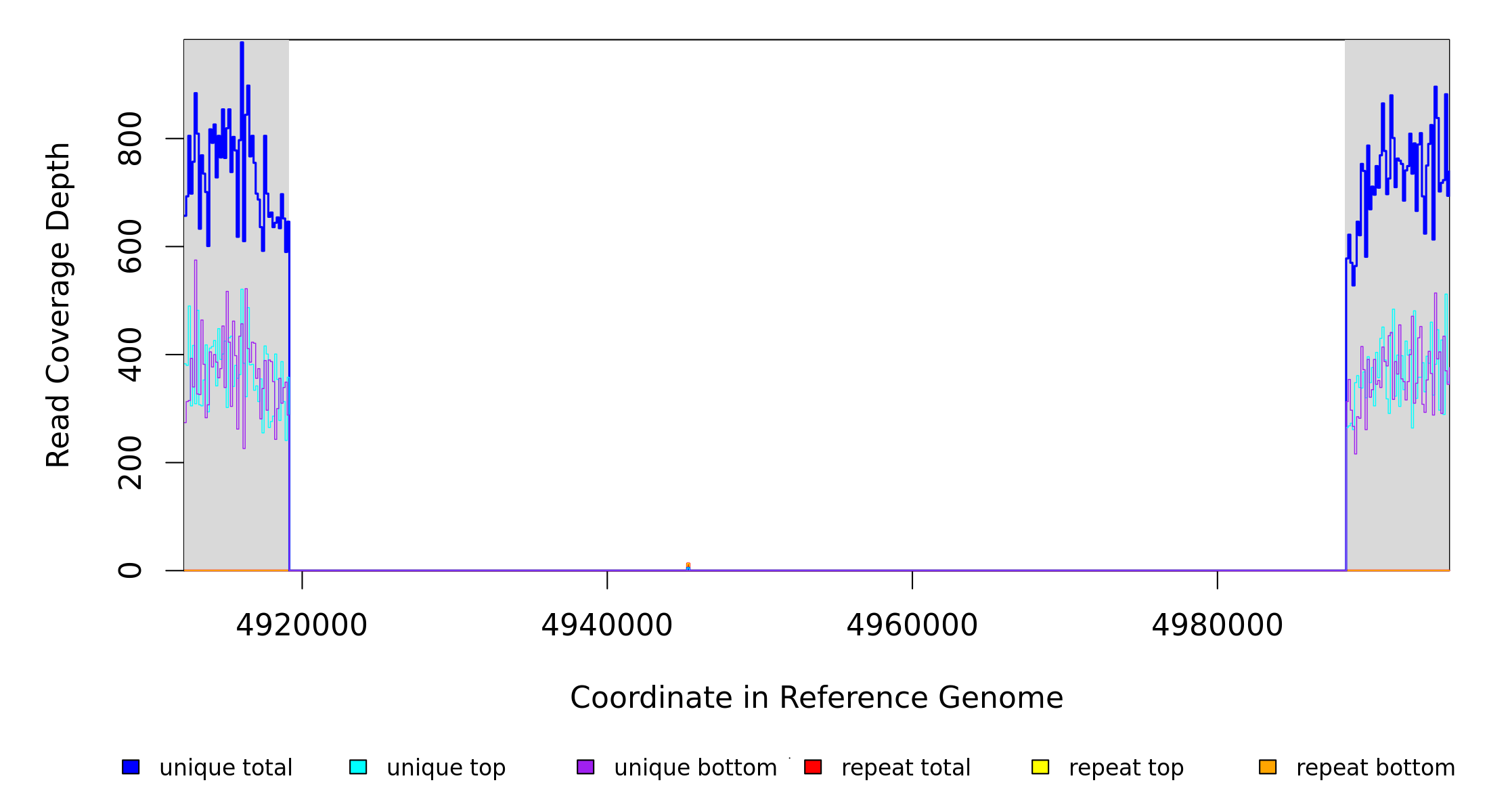The image size is (1489, 812).
Task: Click the red 'repeat total' legend swatch
Action: 813,767
